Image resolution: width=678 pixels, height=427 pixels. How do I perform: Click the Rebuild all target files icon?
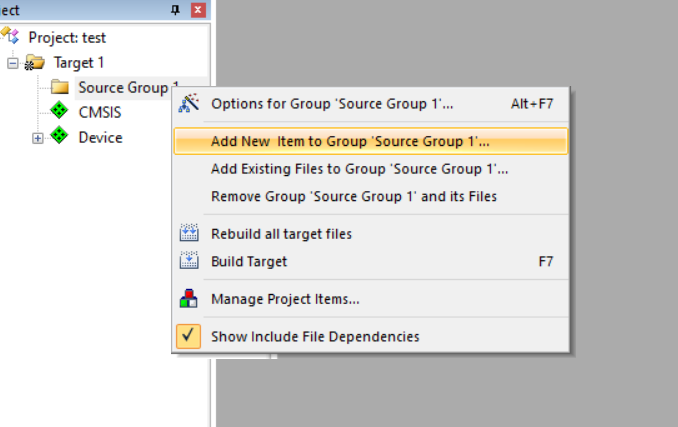189,233
